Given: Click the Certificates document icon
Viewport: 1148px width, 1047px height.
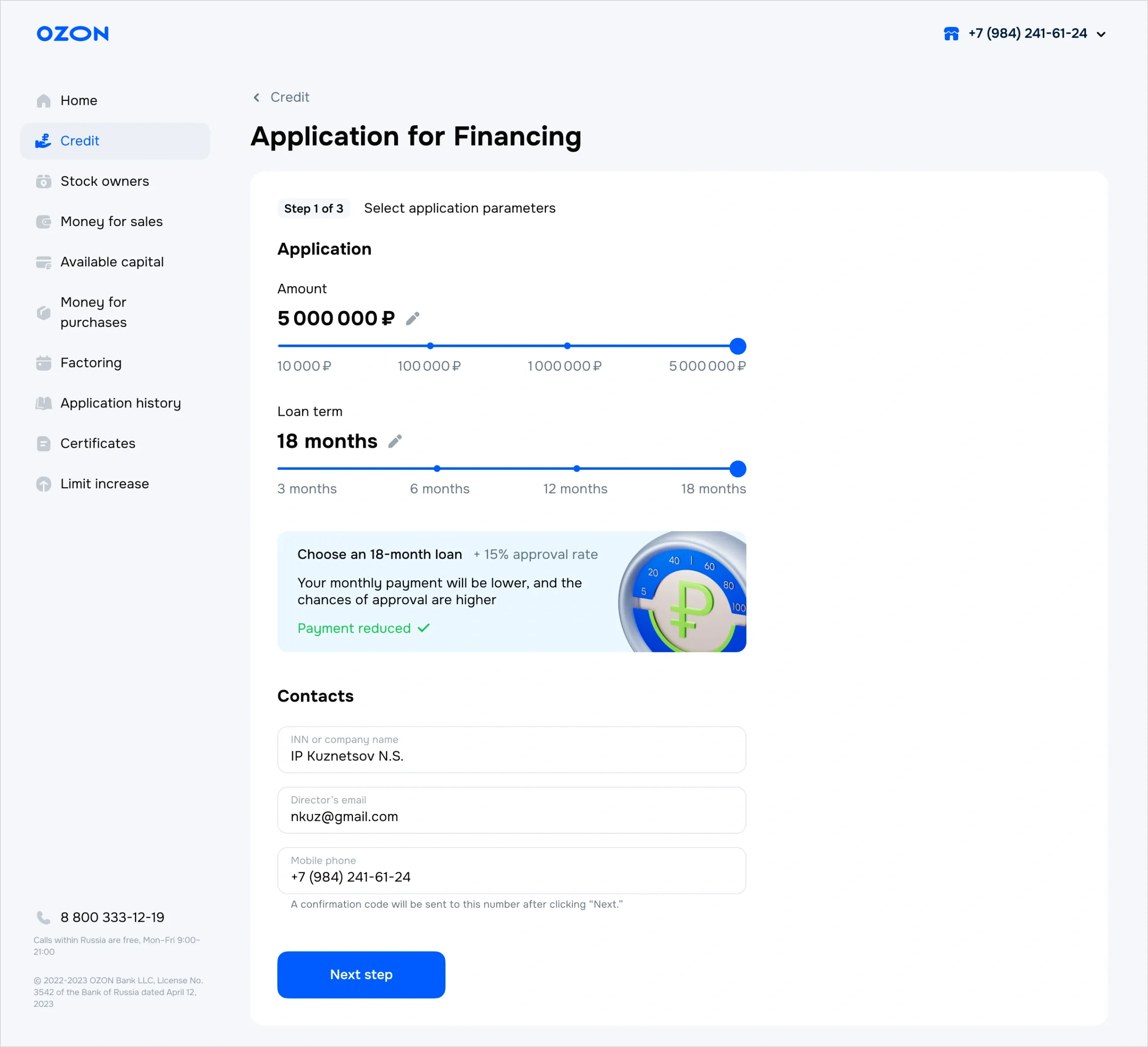Looking at the screenshot, I should [44, 444].
